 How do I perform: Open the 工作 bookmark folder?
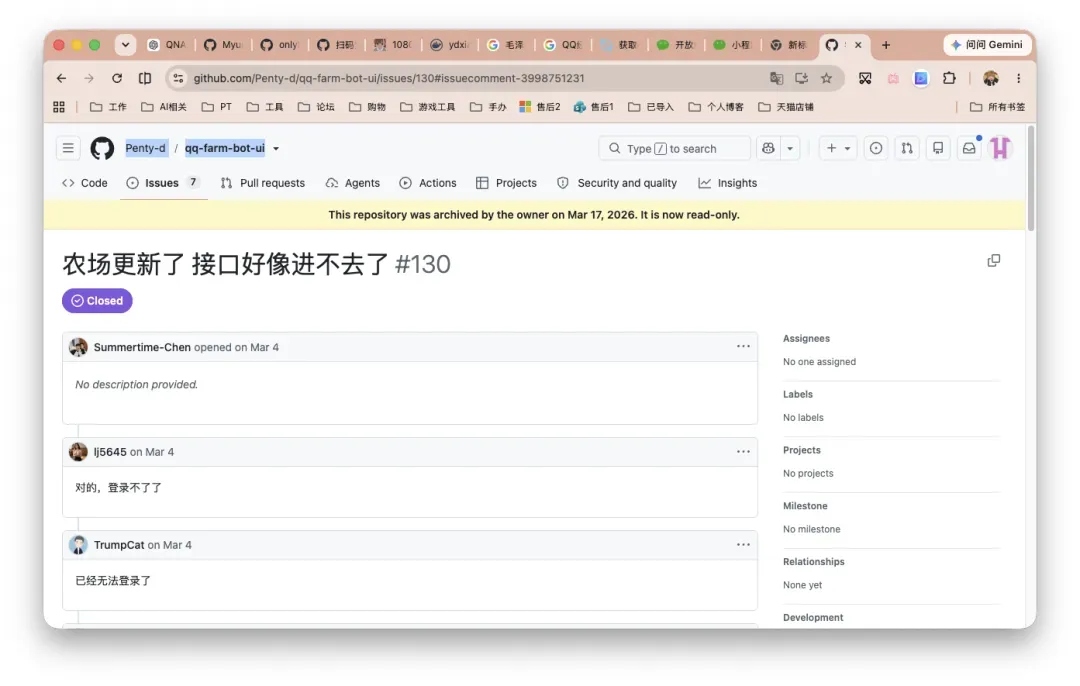tap(108, 107)
